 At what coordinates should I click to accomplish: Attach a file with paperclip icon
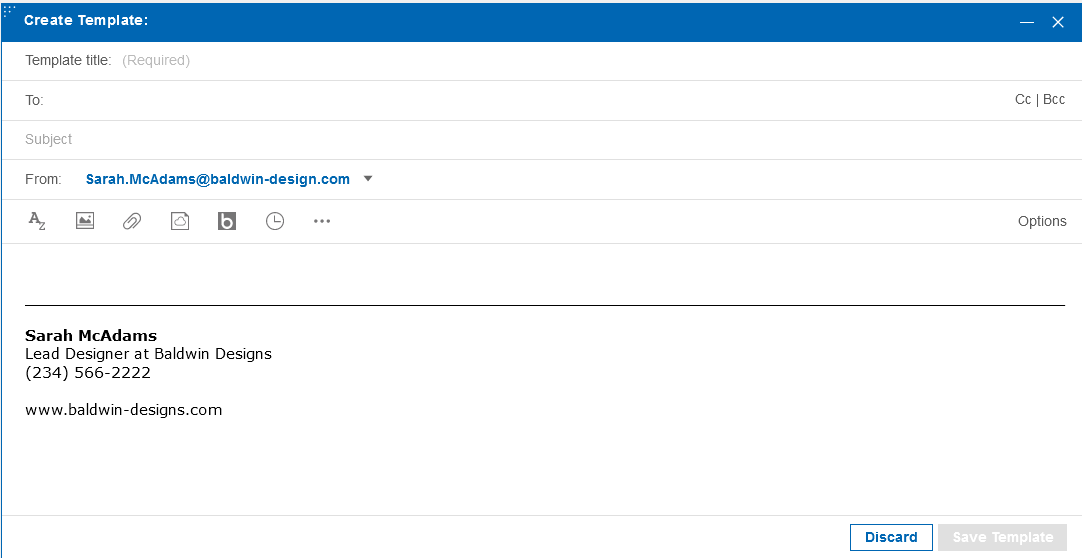(132, 221)
